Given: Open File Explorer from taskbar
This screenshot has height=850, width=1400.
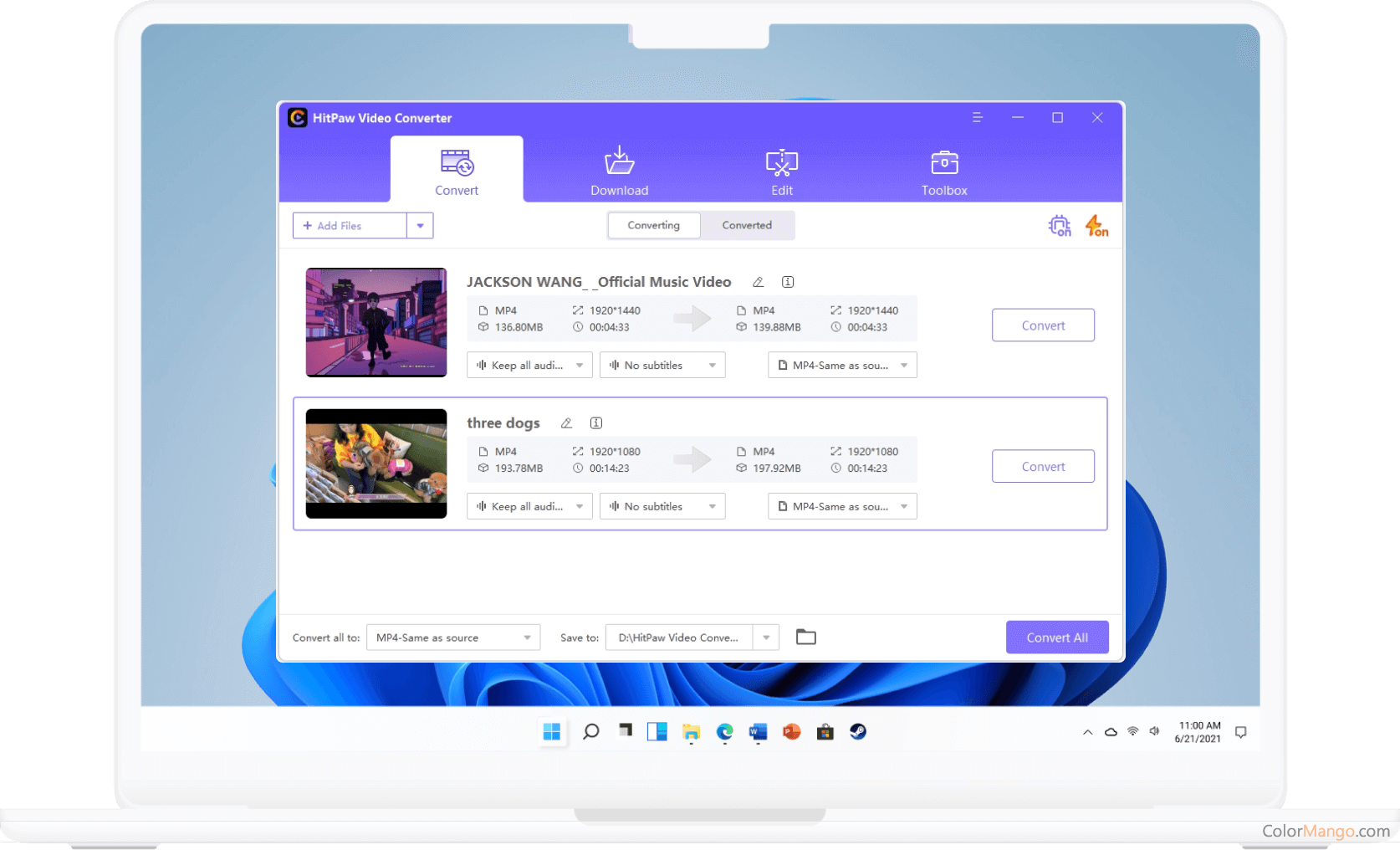Looking at the screenshot, I should tap(691, 732).
